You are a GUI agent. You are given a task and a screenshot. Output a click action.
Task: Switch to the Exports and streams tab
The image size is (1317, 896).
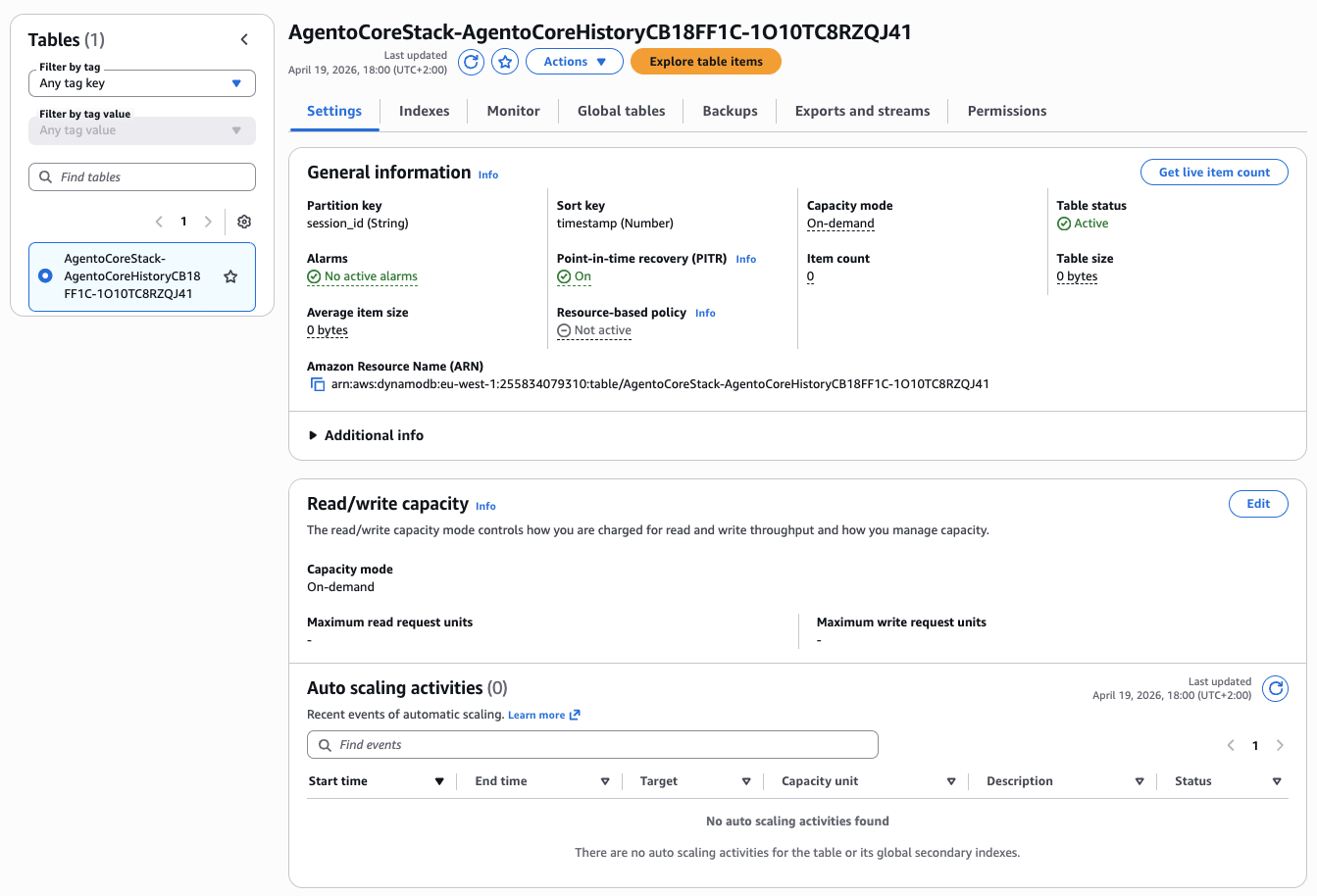[863, 111]
